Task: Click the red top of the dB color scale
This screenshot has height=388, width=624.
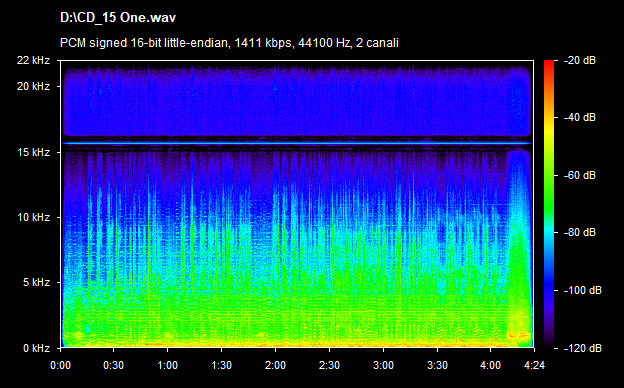Action: click(x=549, y=64)
